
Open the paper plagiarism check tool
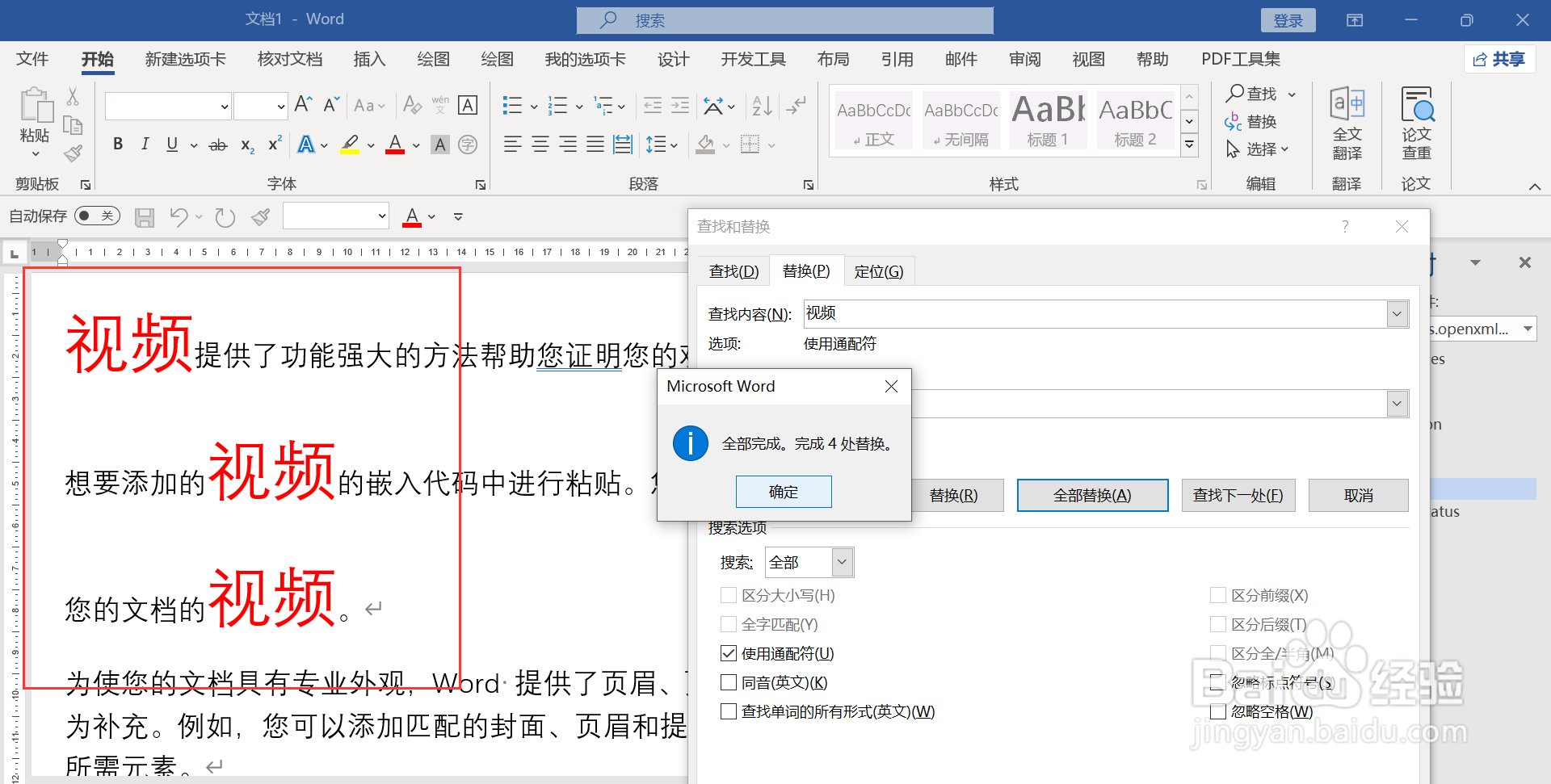pos(1416,124)
